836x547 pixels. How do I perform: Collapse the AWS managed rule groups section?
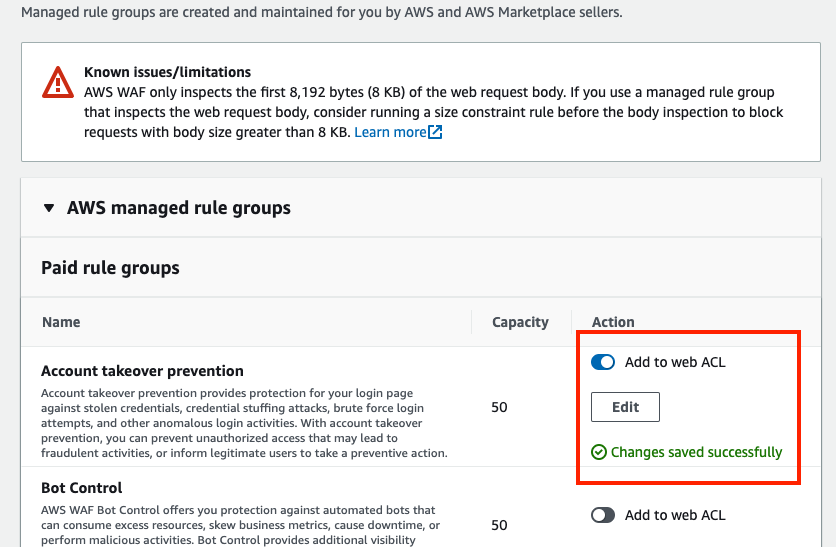point(49,208)
